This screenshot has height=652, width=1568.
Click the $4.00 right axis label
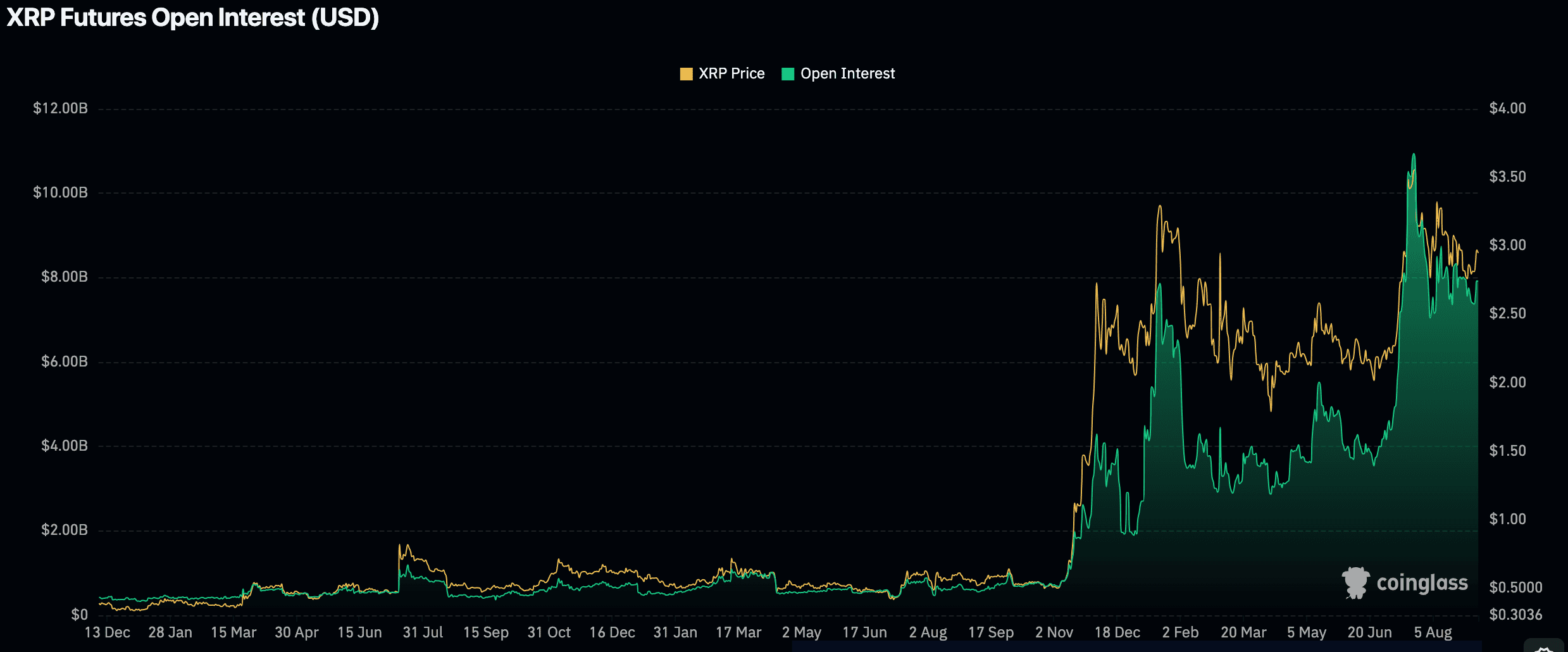(1507, 108)
